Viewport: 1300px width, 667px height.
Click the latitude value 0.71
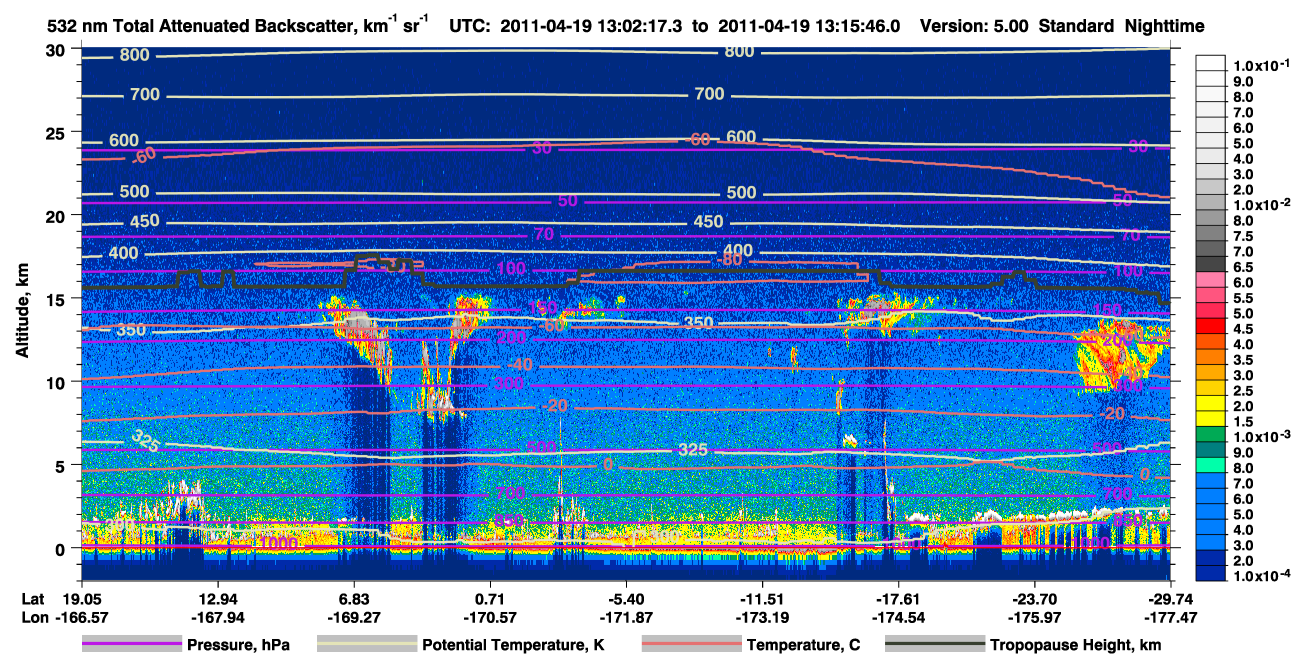click(x=490, y=597)
